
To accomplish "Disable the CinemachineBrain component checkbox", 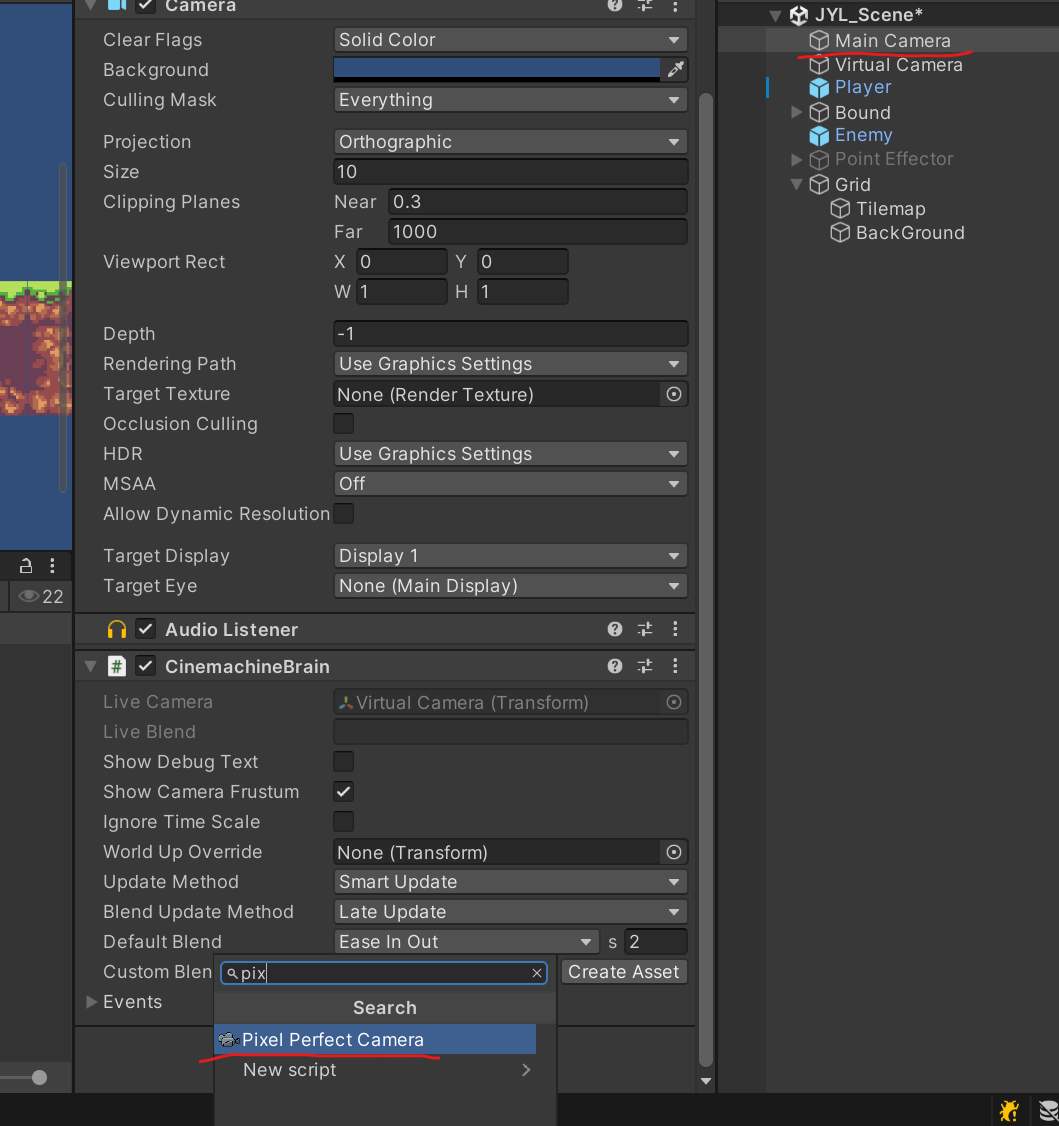I will [x=145, y=666].
